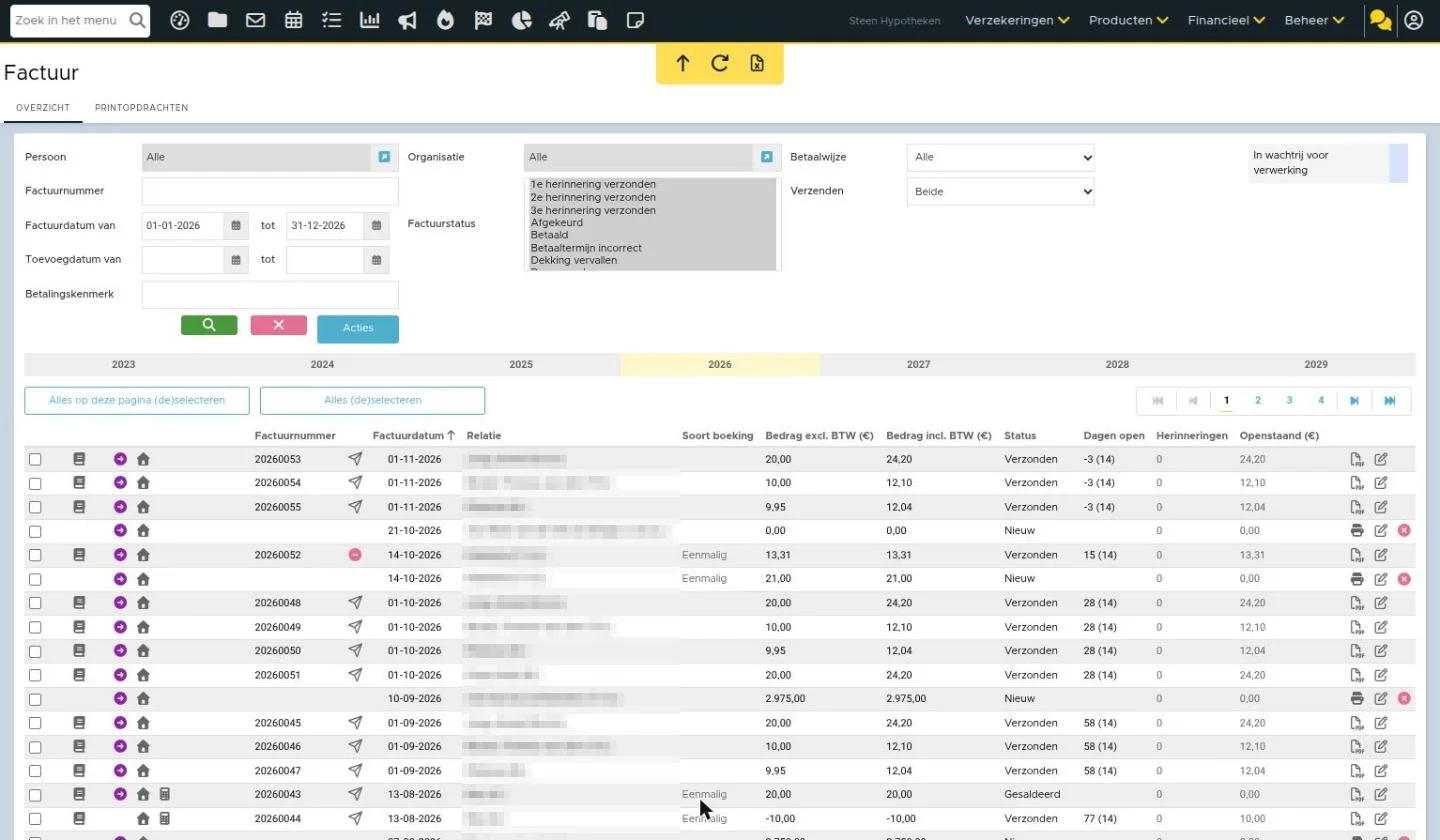1440x840 pixels.
Task: Check the box for invoice 20260048
Action: click(x=35, y=604)
